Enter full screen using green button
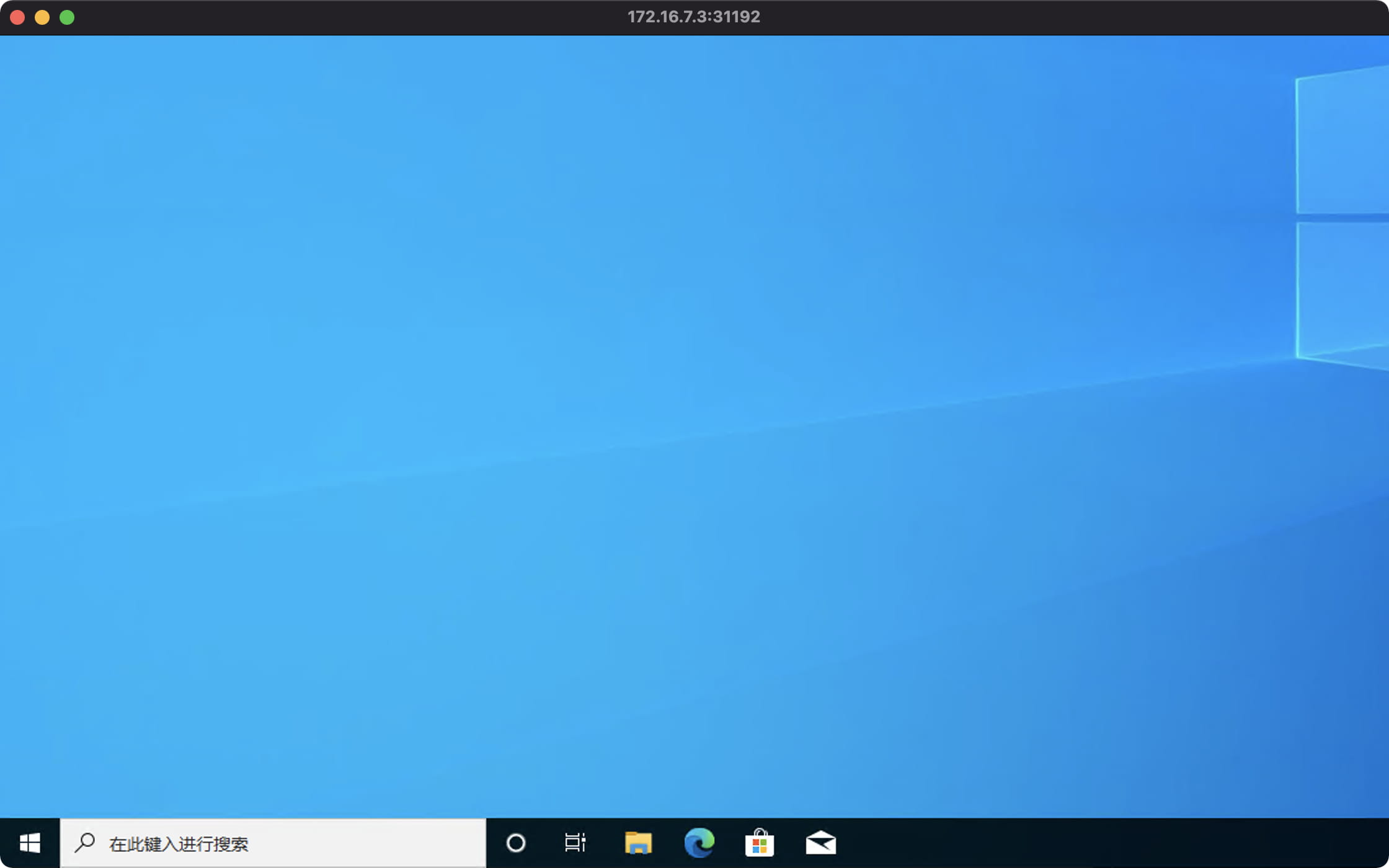 (67, 17)
